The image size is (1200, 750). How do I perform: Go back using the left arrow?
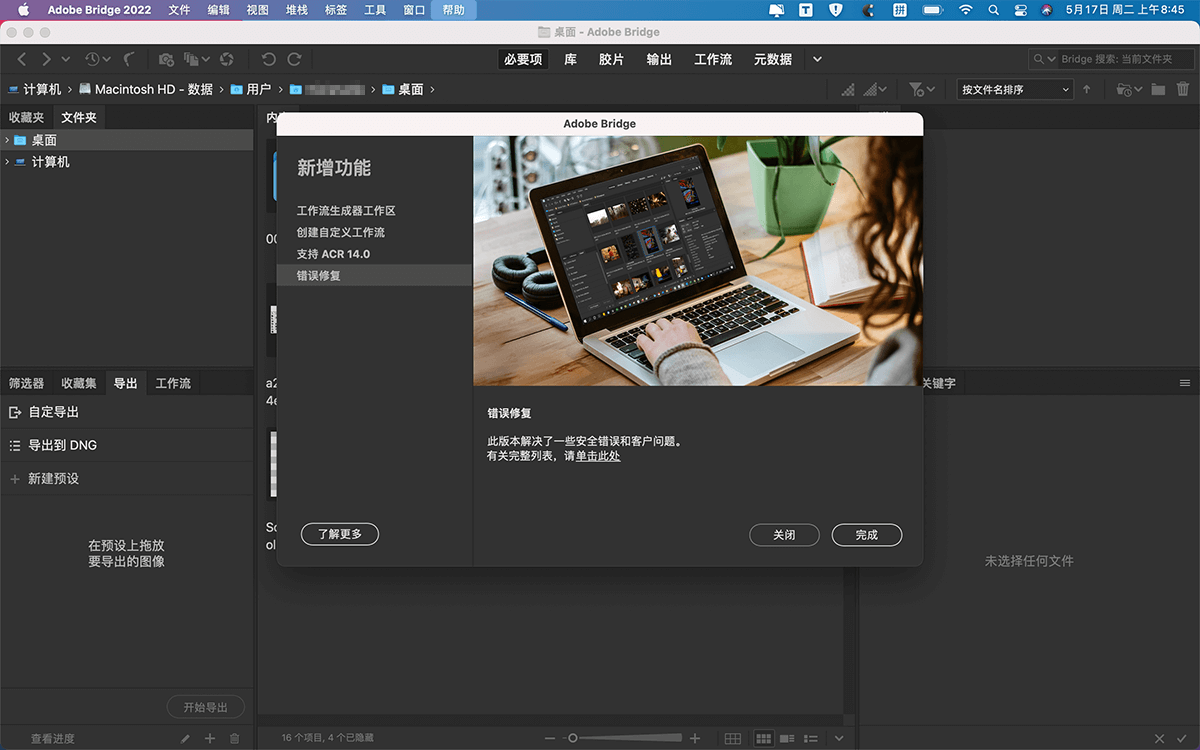tap(22, 60)
